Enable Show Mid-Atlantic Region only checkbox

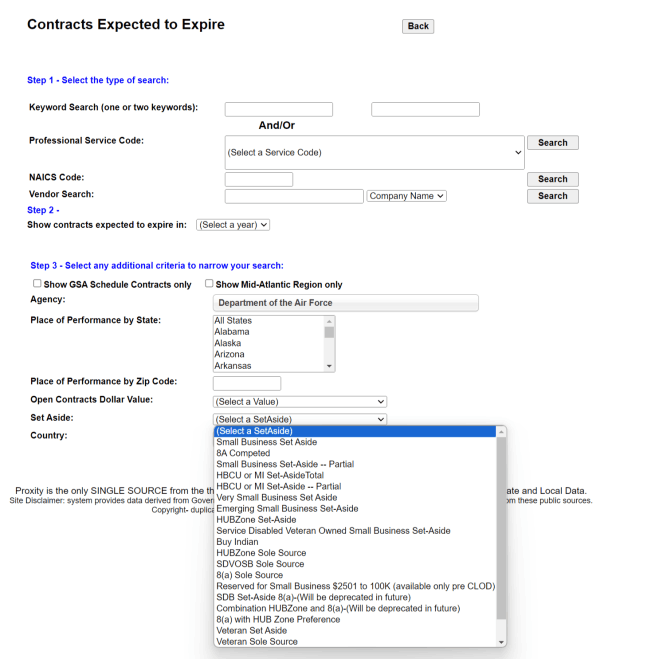[209, 283]
